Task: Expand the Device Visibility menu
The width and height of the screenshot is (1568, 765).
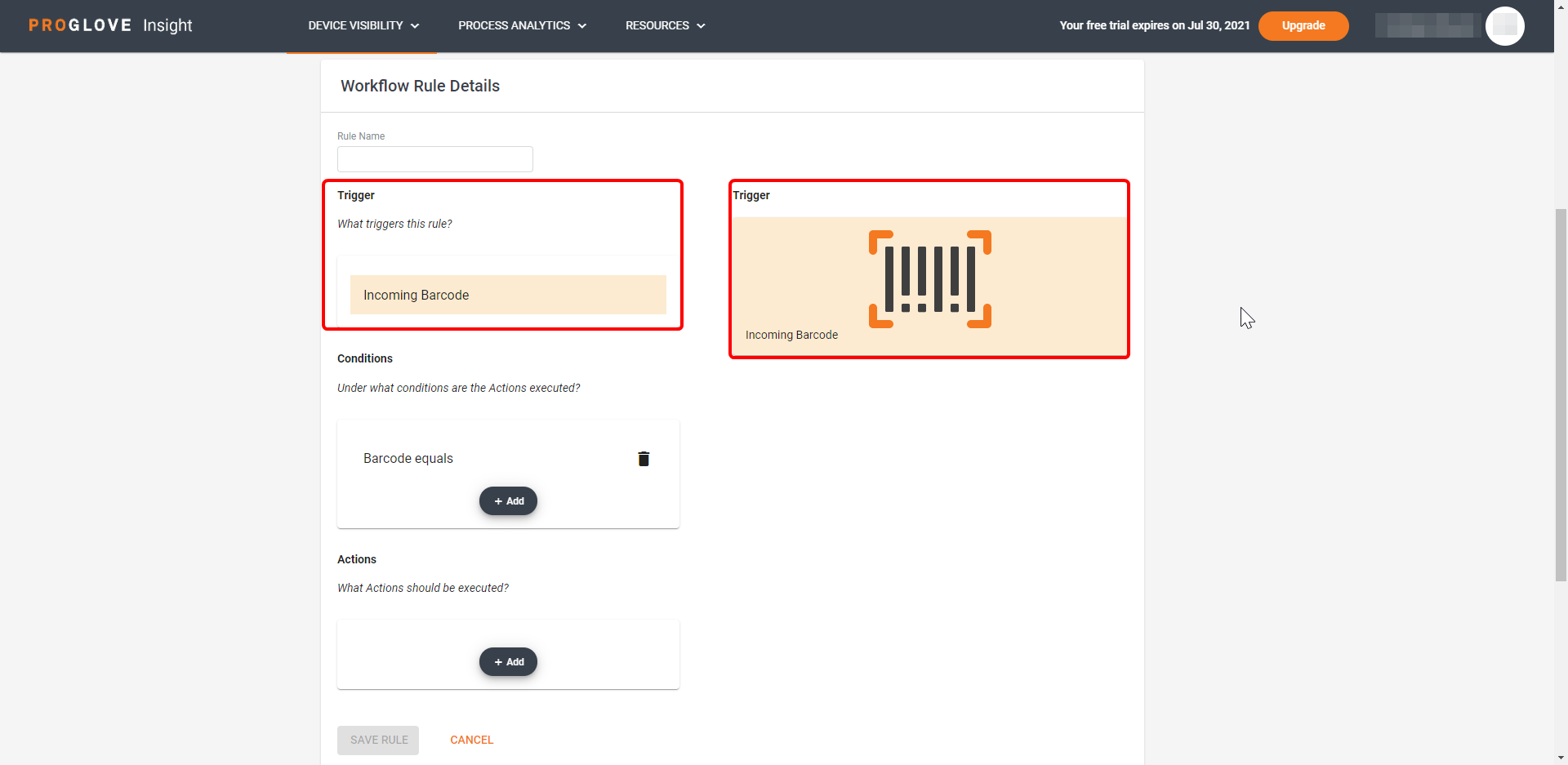Action: pyautogui.click(x=363, y=25)
